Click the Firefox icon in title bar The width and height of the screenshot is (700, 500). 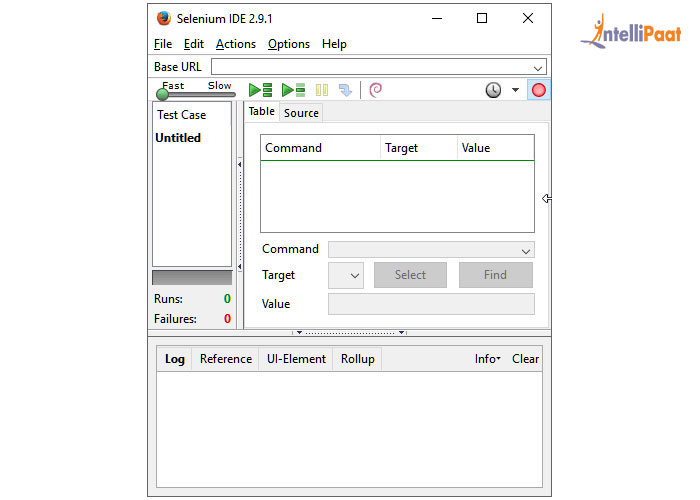point(164,18)
